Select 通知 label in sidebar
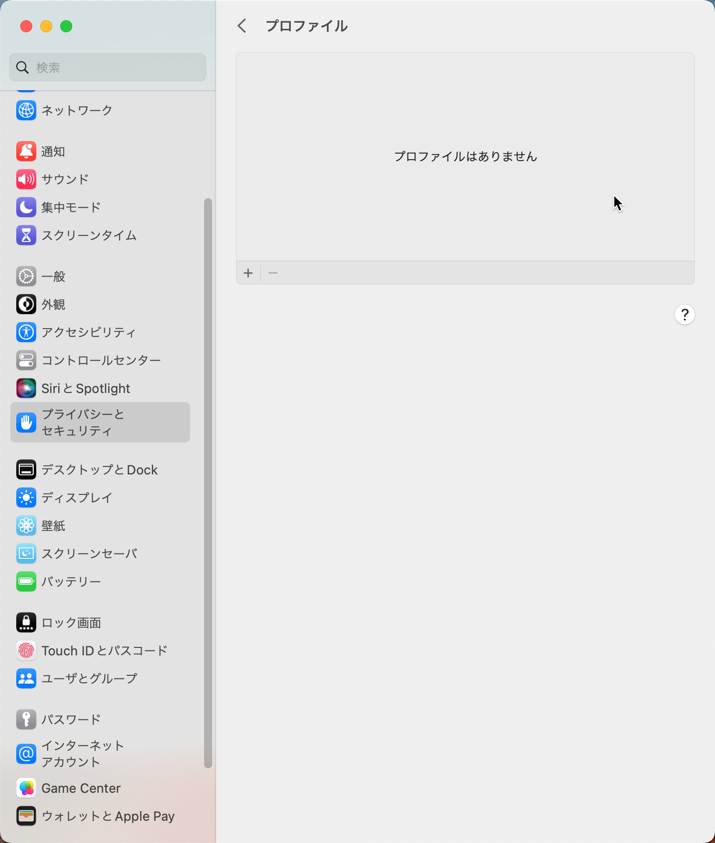715x843 pixels. 53,152
